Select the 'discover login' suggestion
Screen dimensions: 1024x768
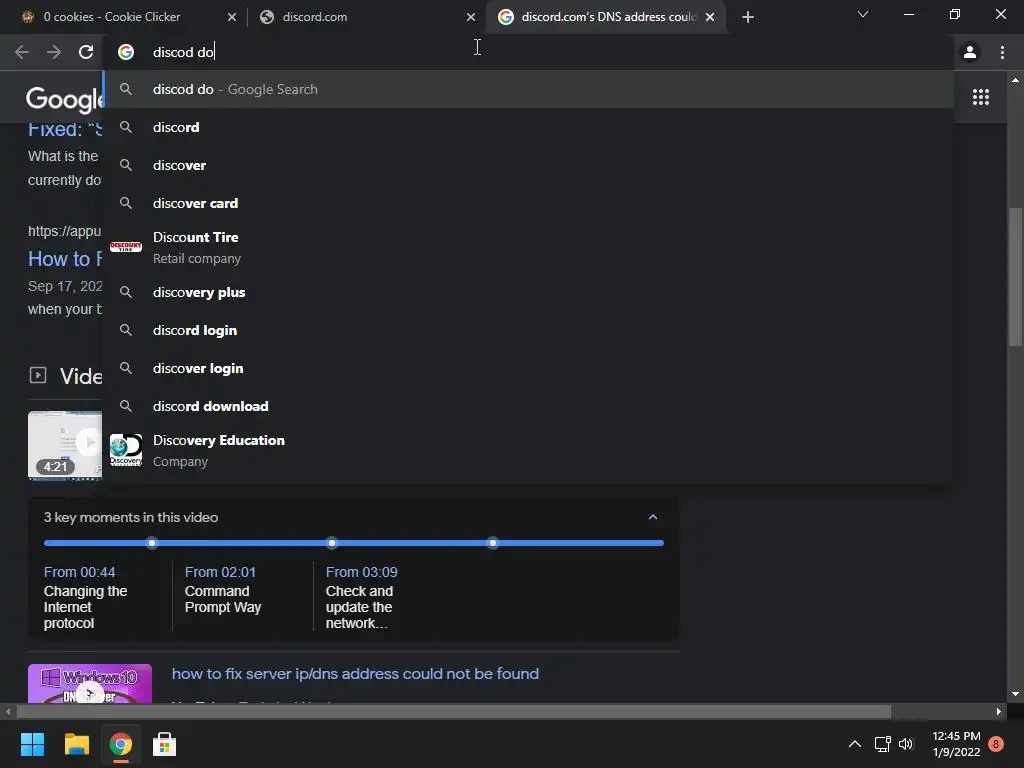pos(528,368)
